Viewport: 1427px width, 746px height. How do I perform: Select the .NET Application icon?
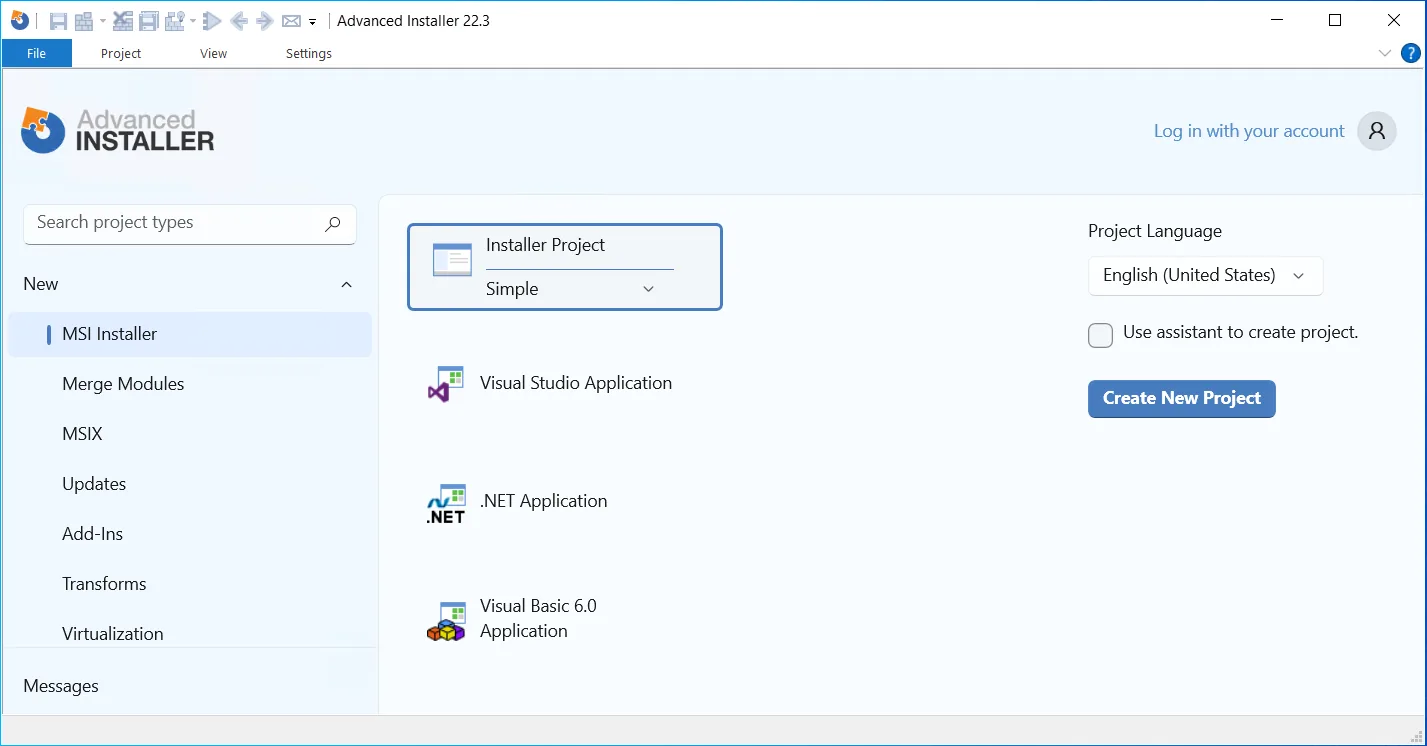(x=446, y=504)
